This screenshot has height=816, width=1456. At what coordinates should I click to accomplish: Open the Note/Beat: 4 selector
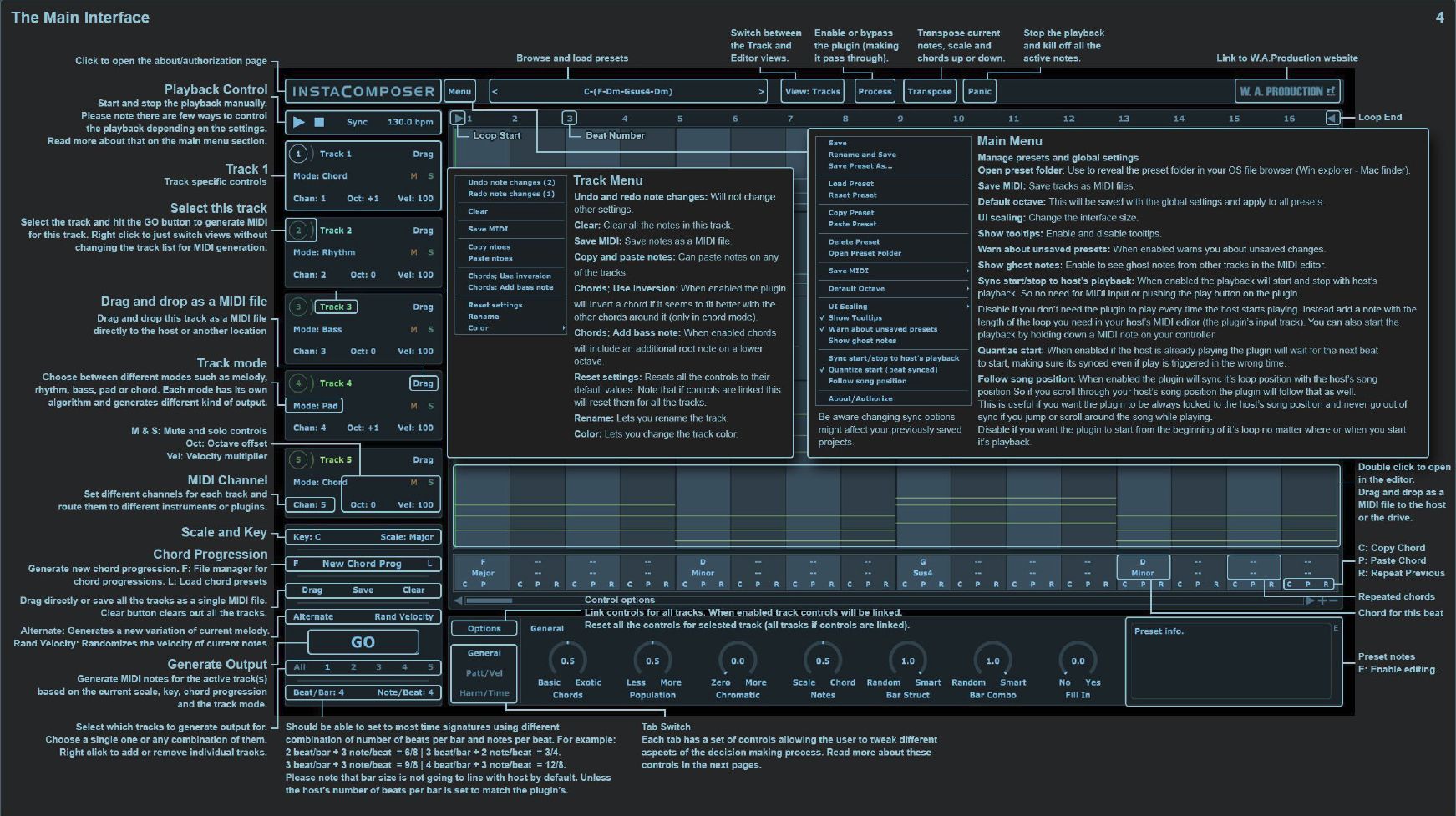[405, 692]
